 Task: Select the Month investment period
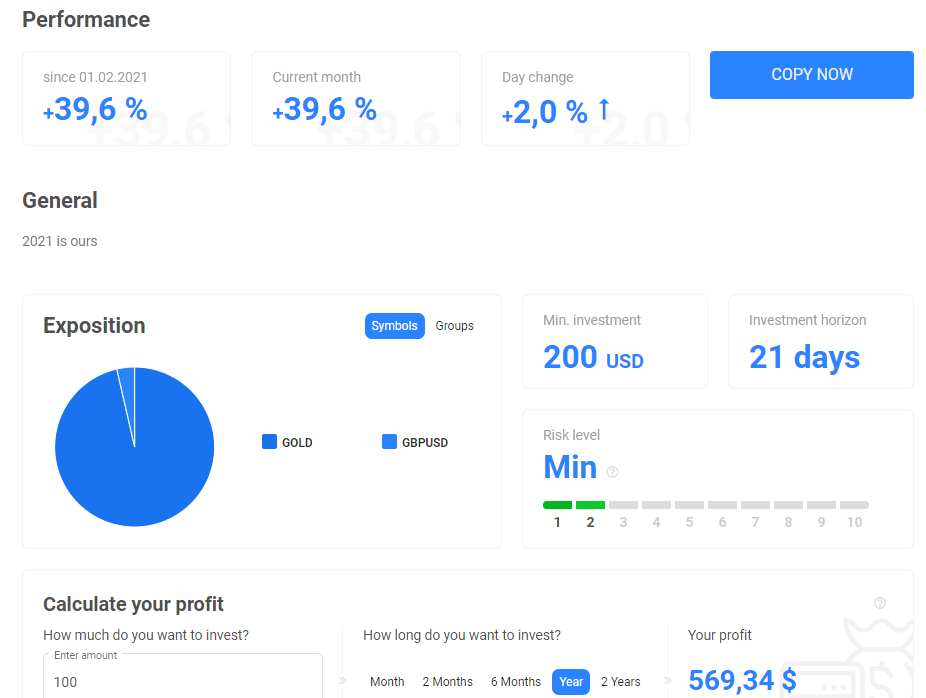coord(387,682)
